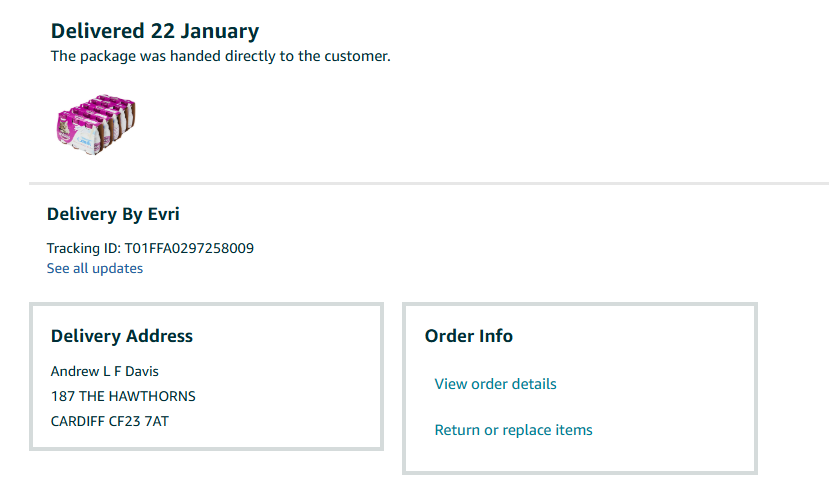Click the Tracking ID label
This screenshot has height=499, width=829.
84,248
